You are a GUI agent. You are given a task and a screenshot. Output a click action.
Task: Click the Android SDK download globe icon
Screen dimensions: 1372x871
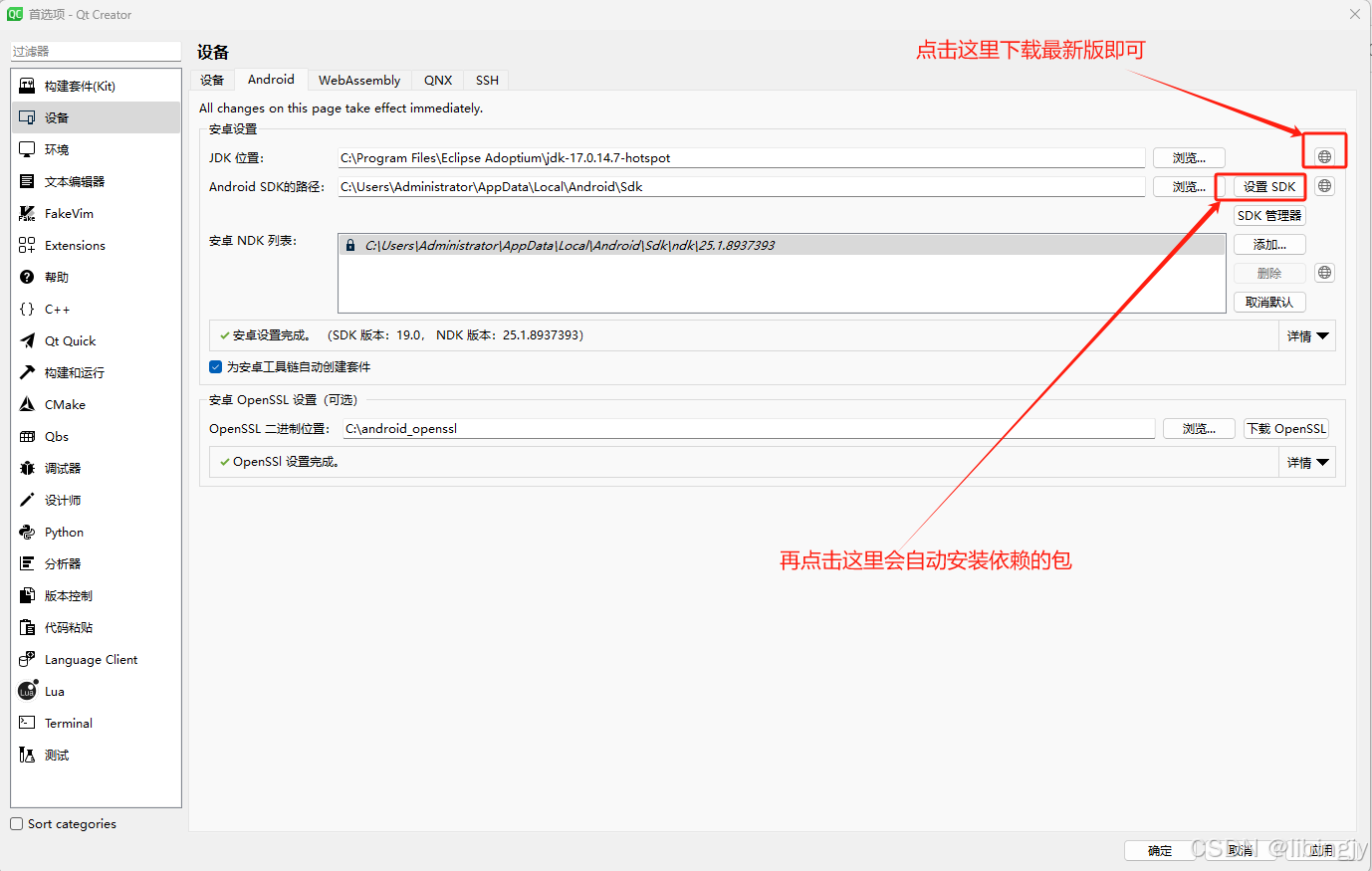pyautogui.click(x=1324, y=186)
